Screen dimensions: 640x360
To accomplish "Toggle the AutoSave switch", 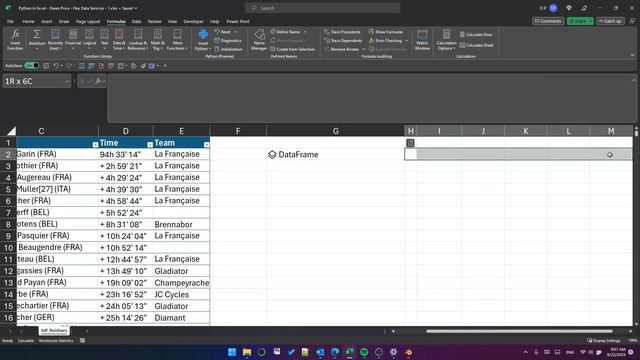I will [x=32, y=66].
